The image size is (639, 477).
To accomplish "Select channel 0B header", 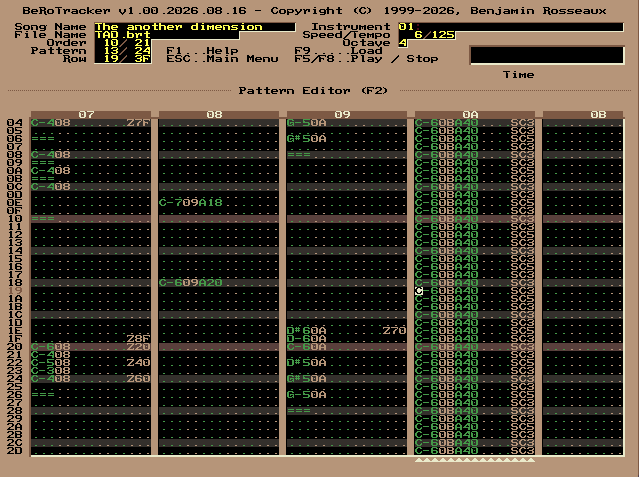I will point(583,115).
